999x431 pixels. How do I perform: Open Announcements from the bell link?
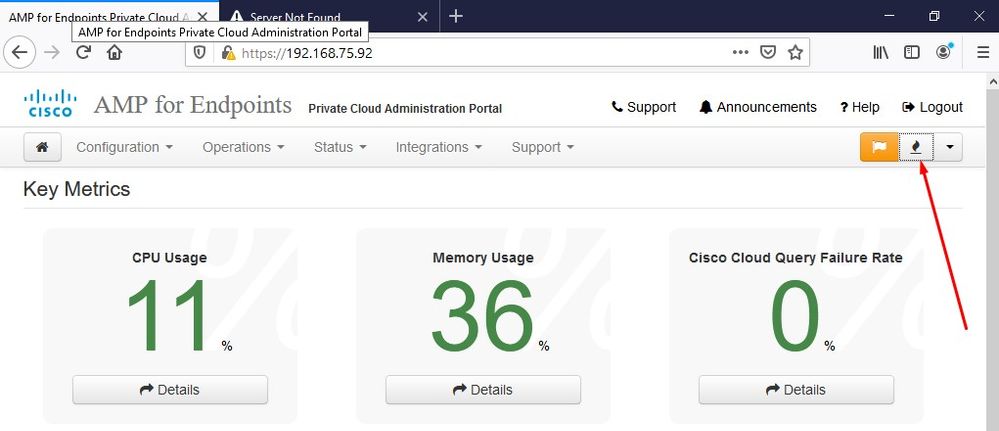click(x=758, y=107)
